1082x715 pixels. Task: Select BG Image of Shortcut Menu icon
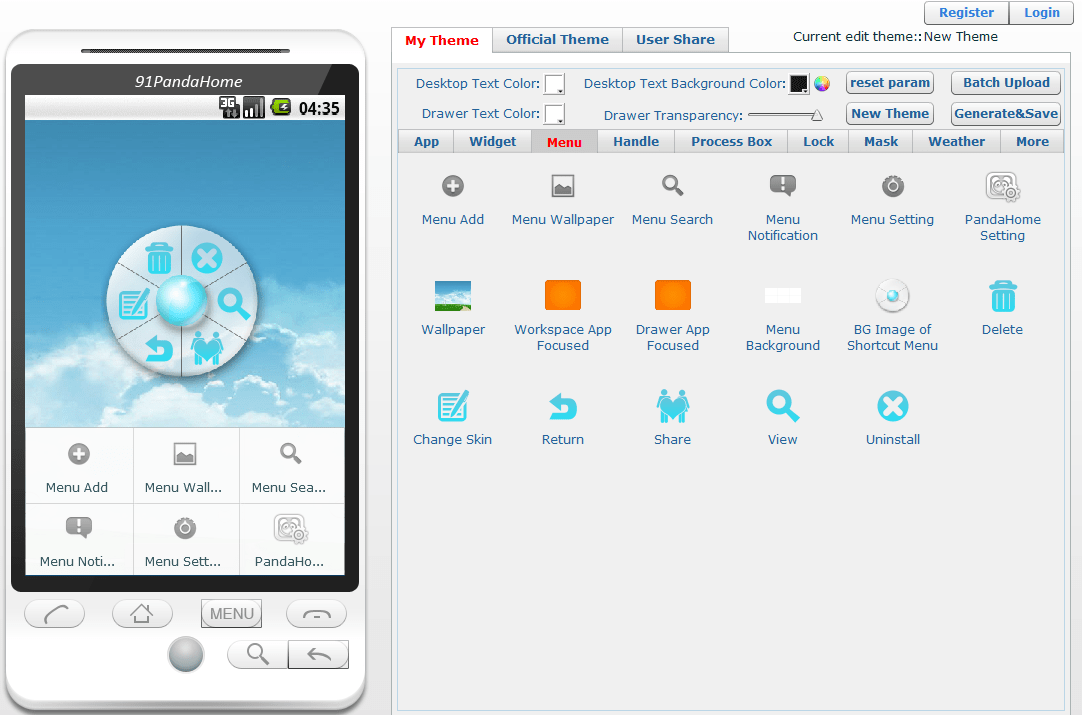tap(892, 295)
